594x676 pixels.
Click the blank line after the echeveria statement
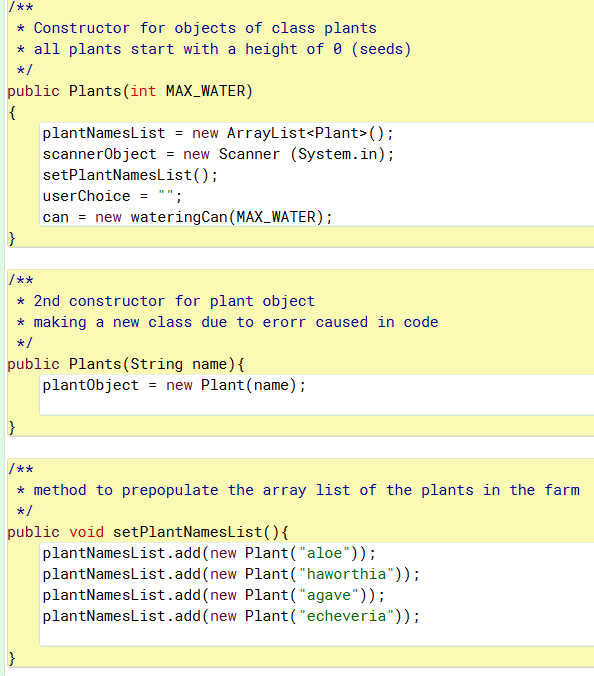point(317,636)
